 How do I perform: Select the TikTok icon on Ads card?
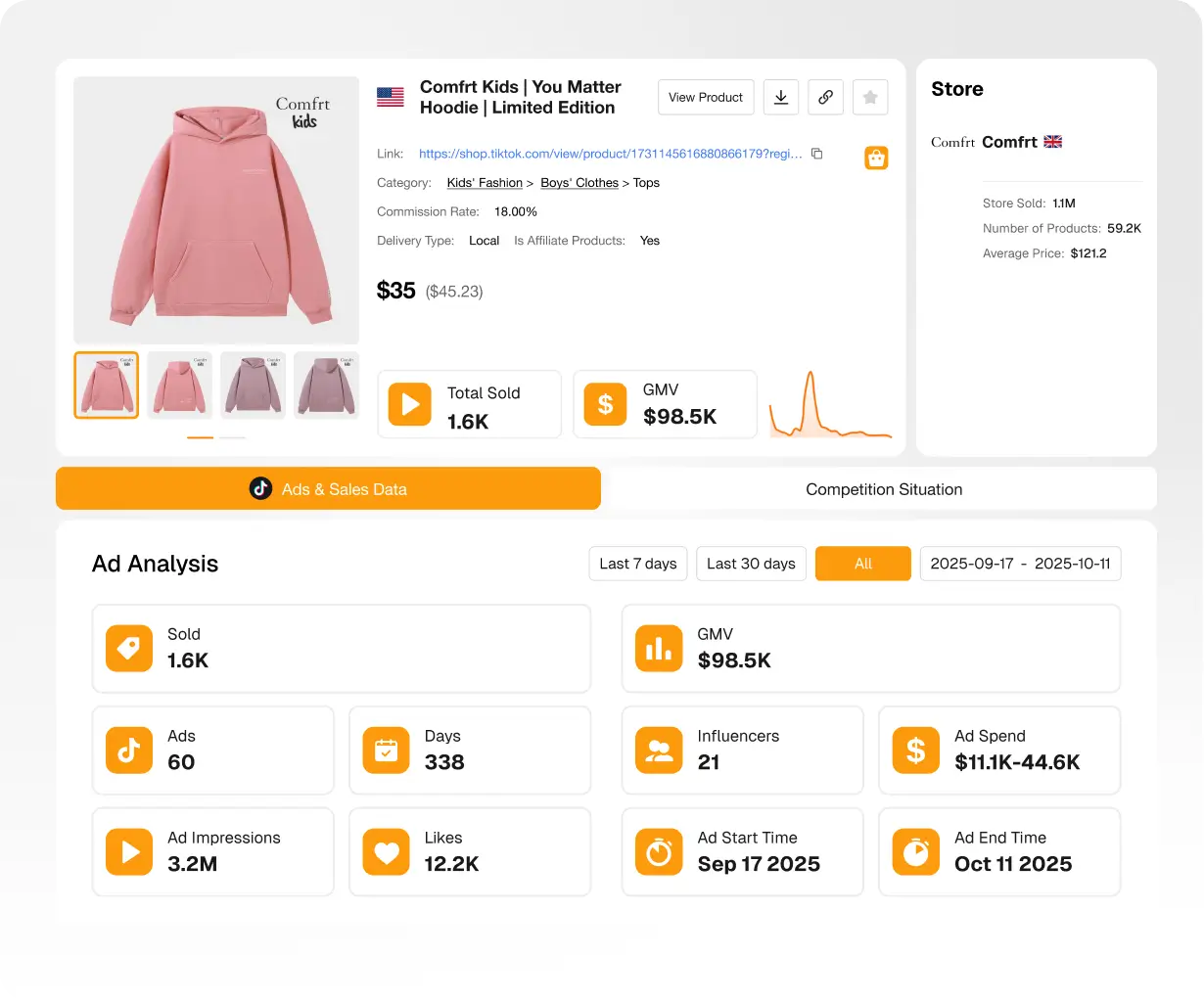128,750
